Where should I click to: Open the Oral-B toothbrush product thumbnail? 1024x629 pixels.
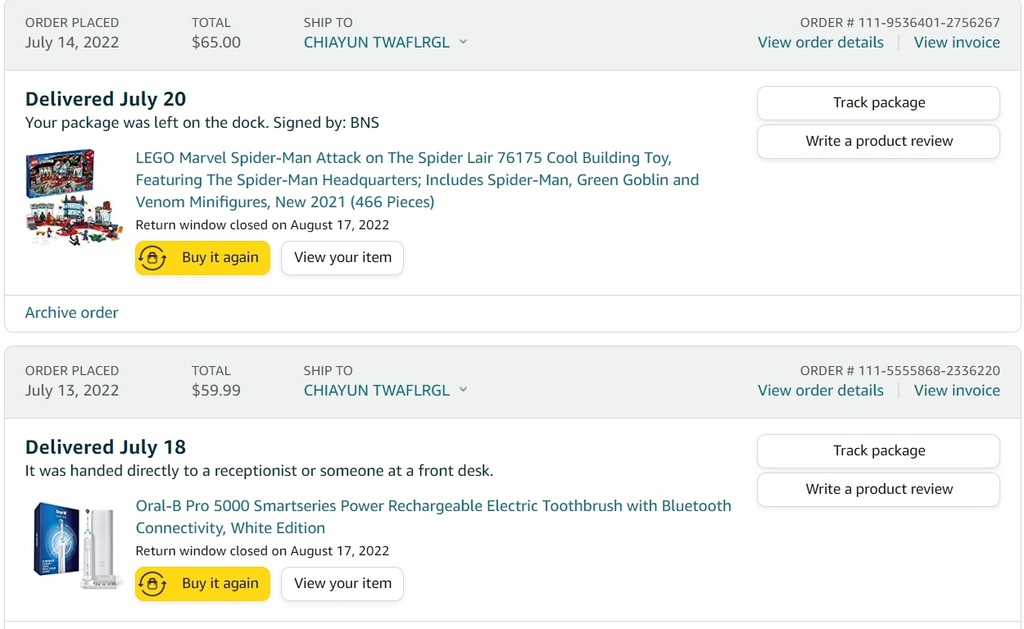(x=74, y=545)
